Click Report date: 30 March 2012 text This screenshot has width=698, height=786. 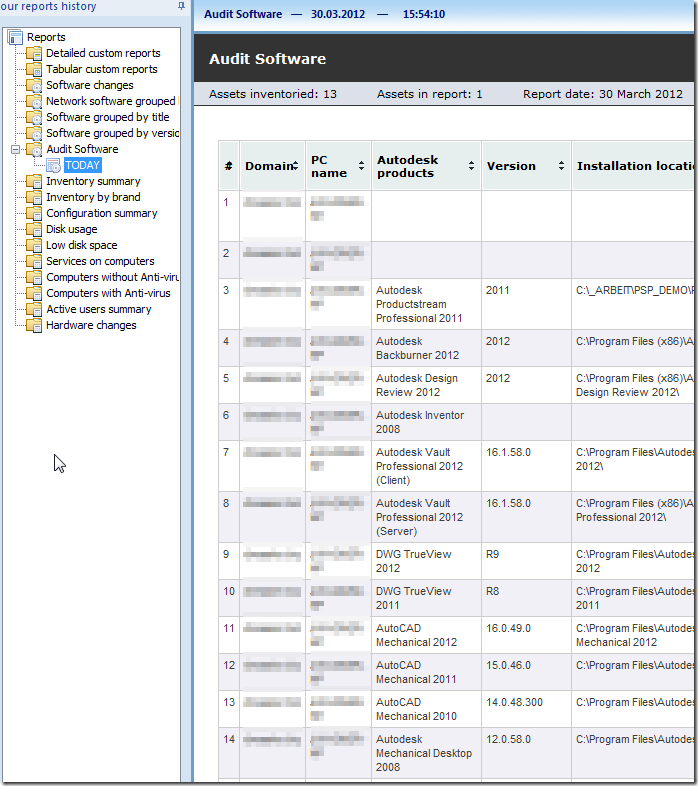tap(603, 94)
